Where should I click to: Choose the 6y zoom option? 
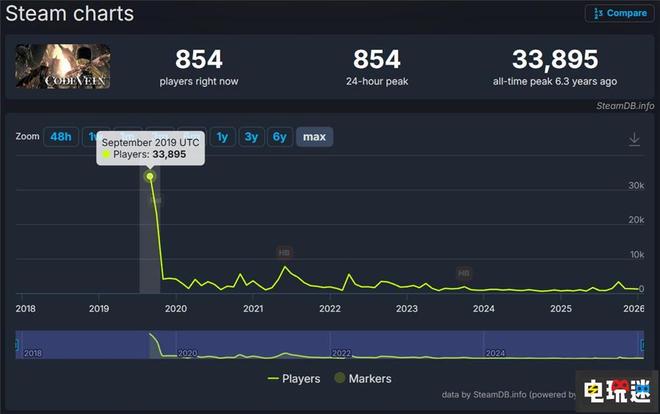[280, 137]
